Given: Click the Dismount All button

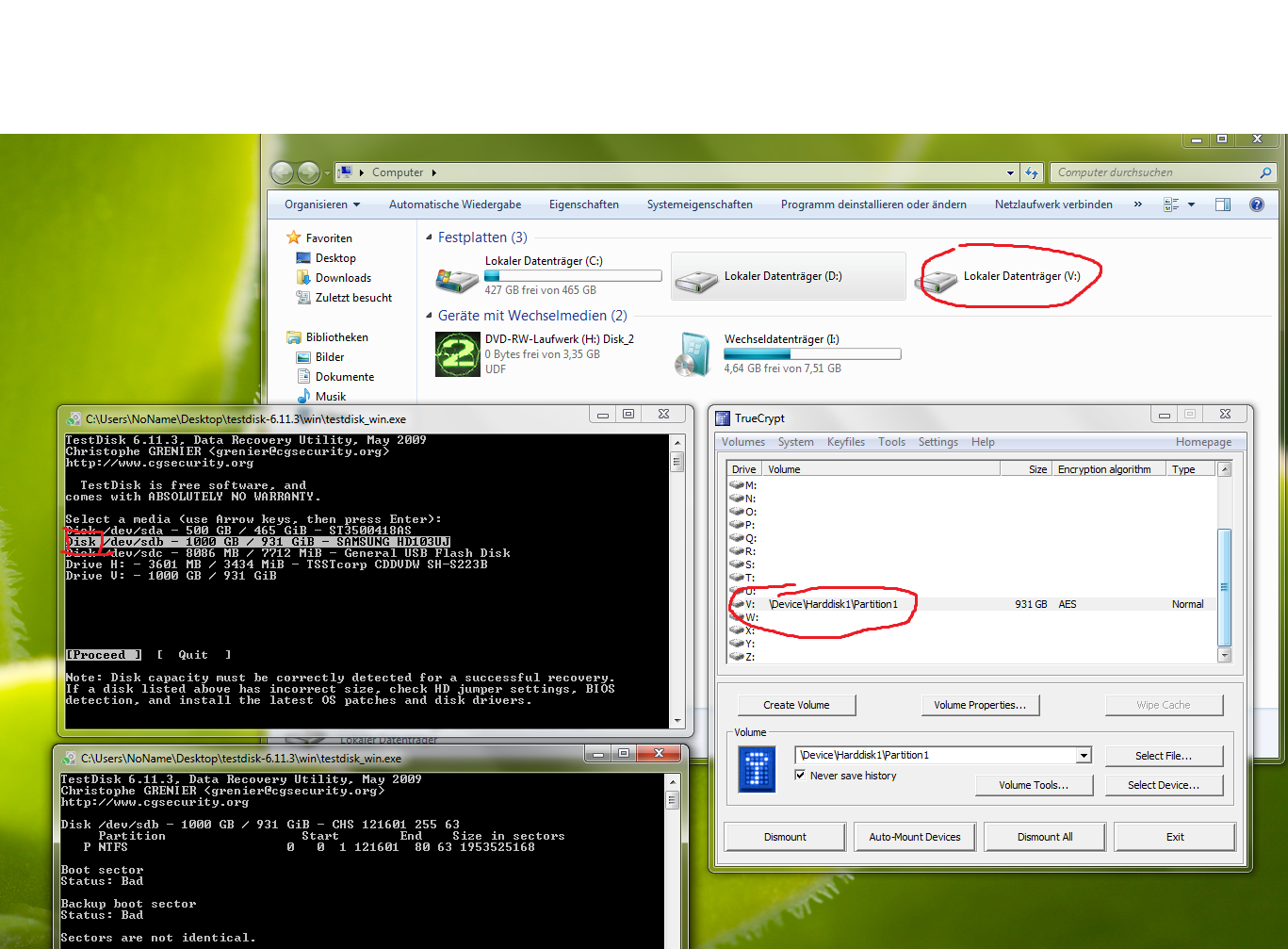Looking at the screenshot, I should pos(1045,837).
